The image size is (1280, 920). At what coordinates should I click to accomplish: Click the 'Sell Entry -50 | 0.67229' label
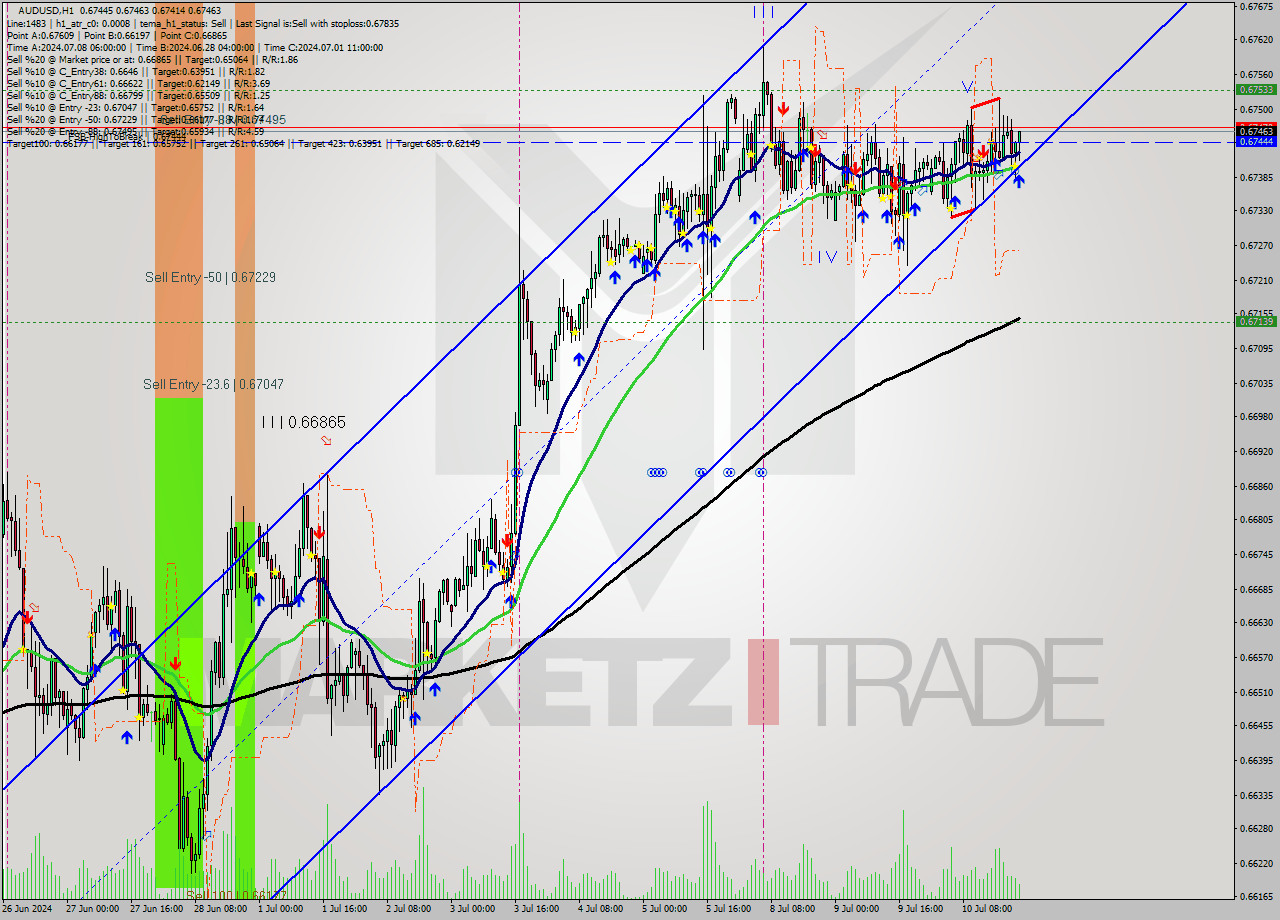pyautogui.click(x=210, y=277)
